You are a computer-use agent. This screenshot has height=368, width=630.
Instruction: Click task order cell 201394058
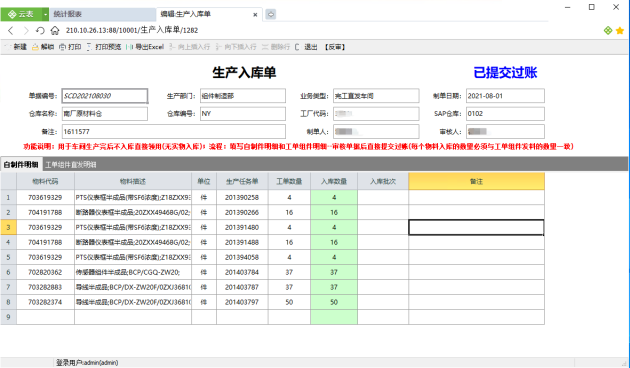[x=242, y=257]
